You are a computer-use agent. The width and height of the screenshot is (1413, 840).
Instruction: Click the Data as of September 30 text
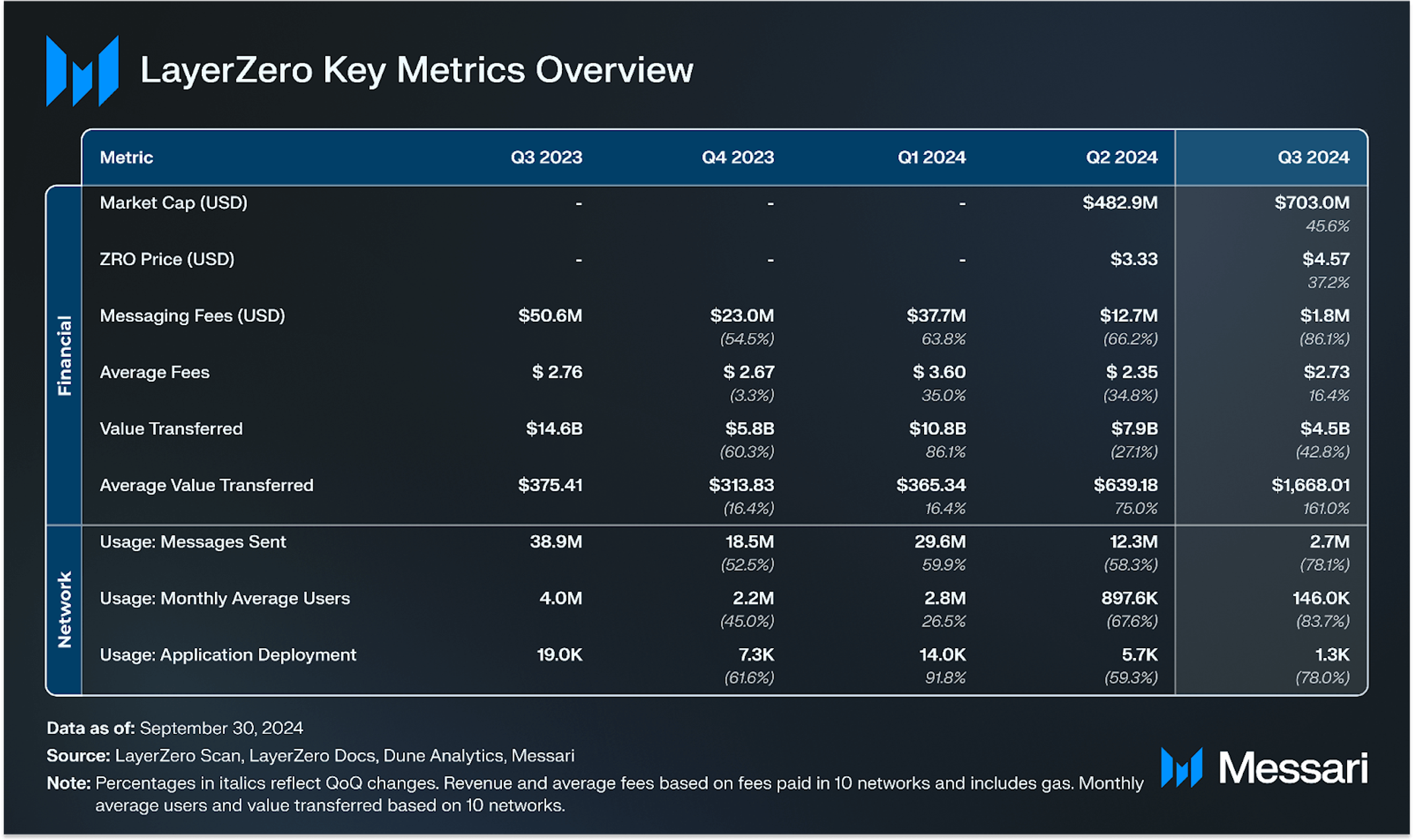175,728
